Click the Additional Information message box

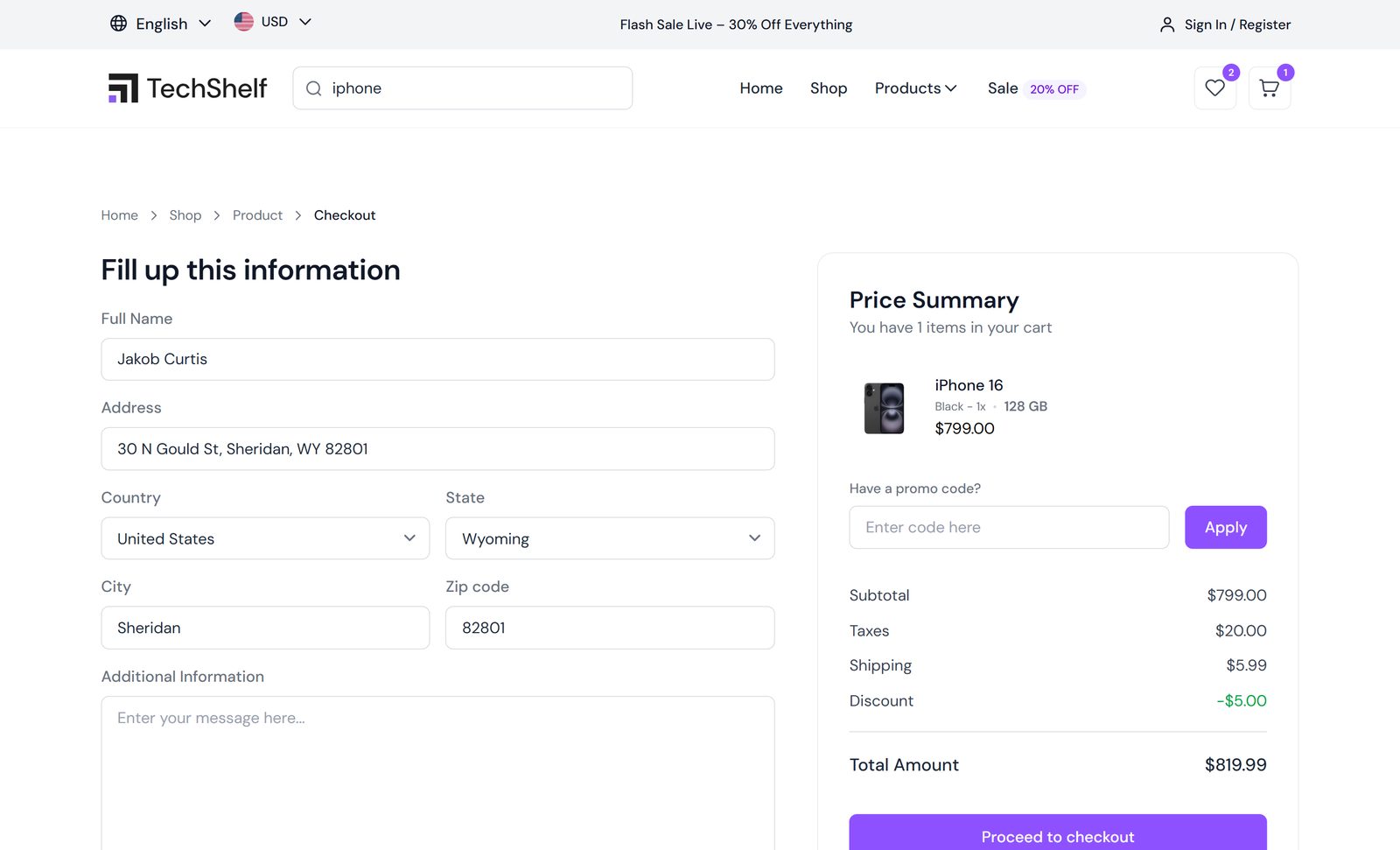click(x=437, y=773)
